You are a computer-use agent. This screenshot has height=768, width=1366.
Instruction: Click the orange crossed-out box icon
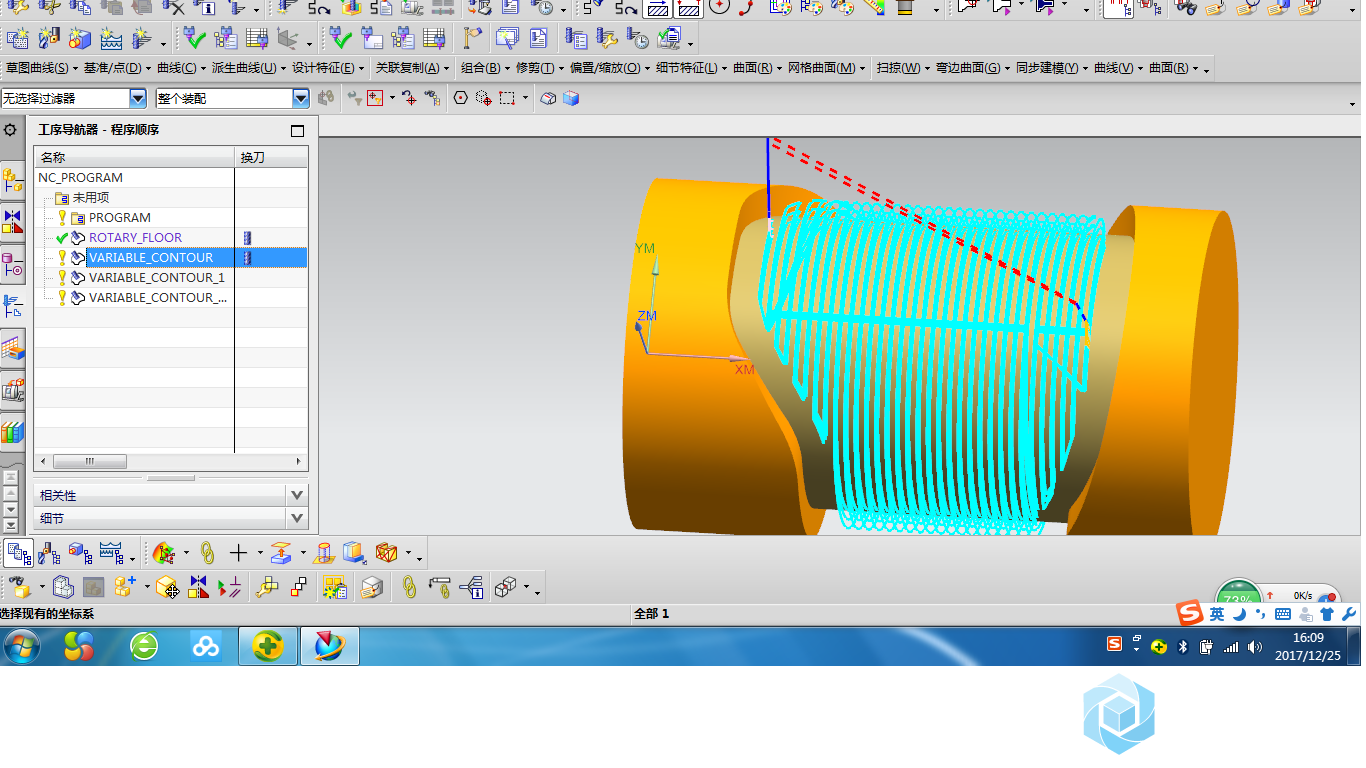point(387,553)
